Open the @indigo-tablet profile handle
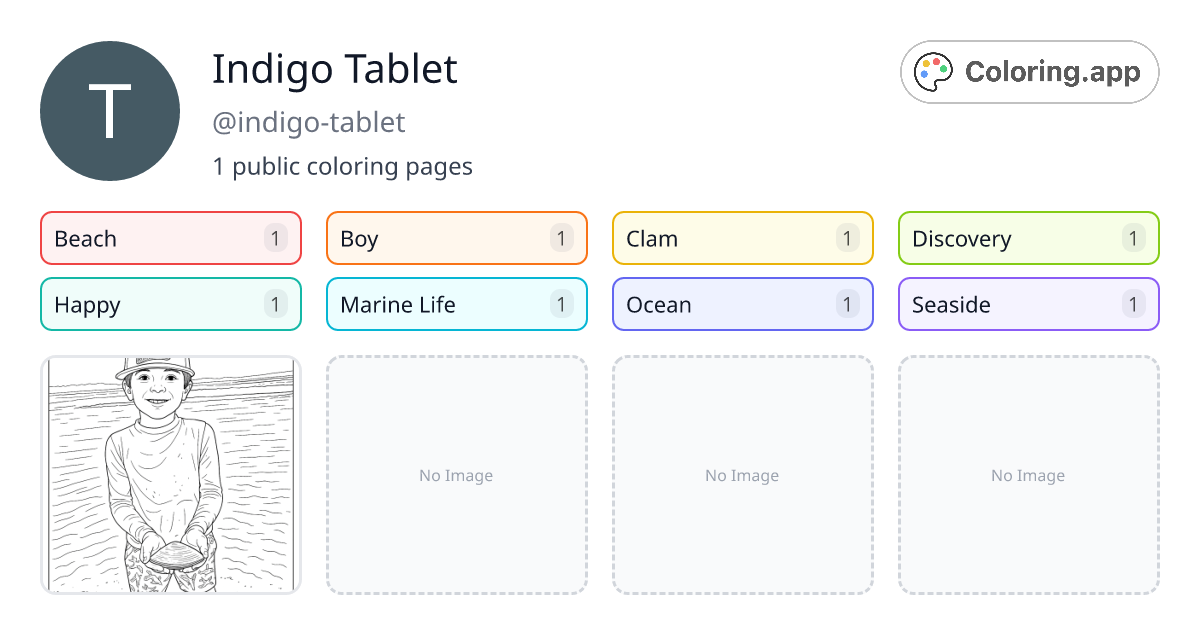 (x=308, y=123)
